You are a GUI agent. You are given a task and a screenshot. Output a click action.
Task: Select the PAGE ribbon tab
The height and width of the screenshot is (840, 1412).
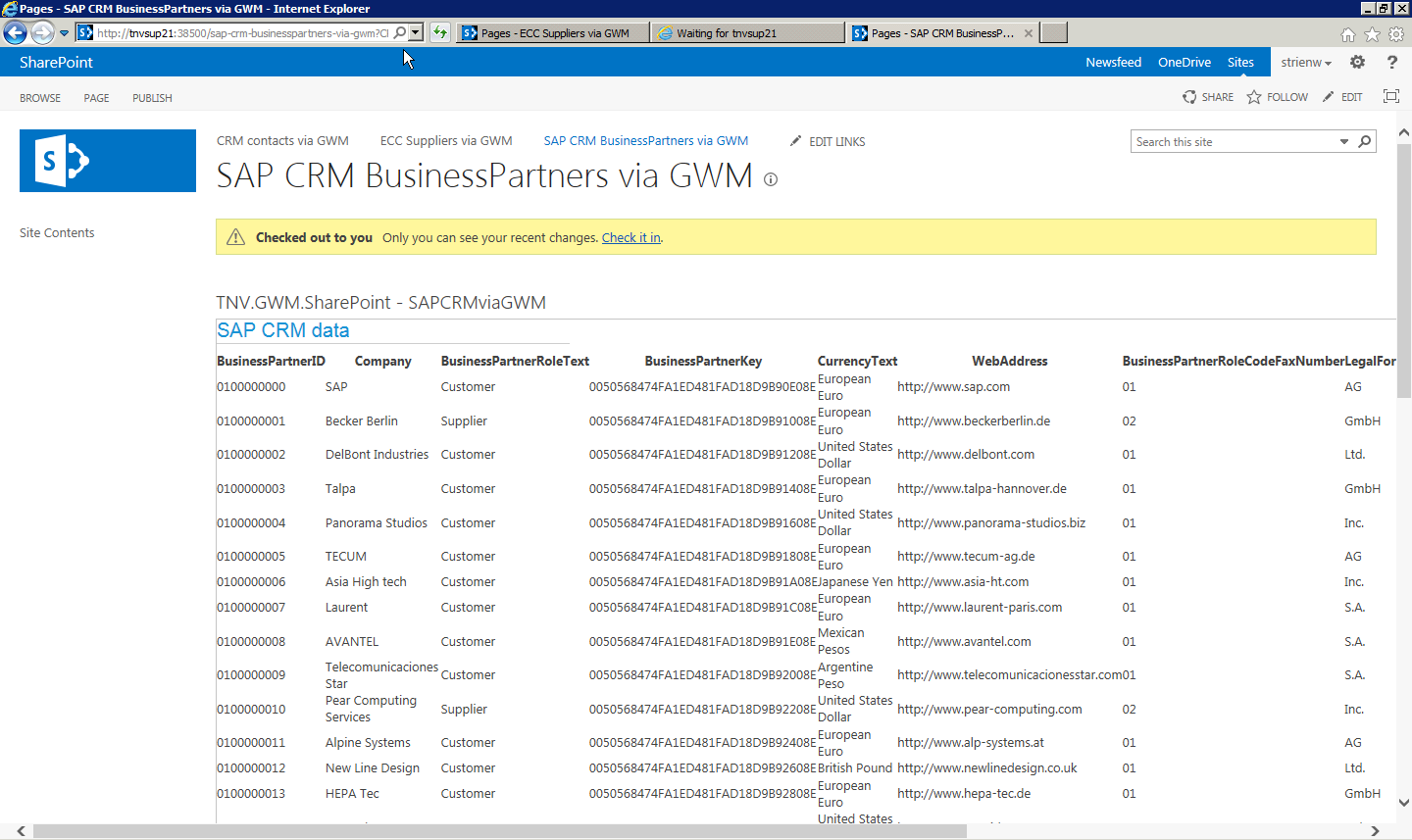coord(96,98)
